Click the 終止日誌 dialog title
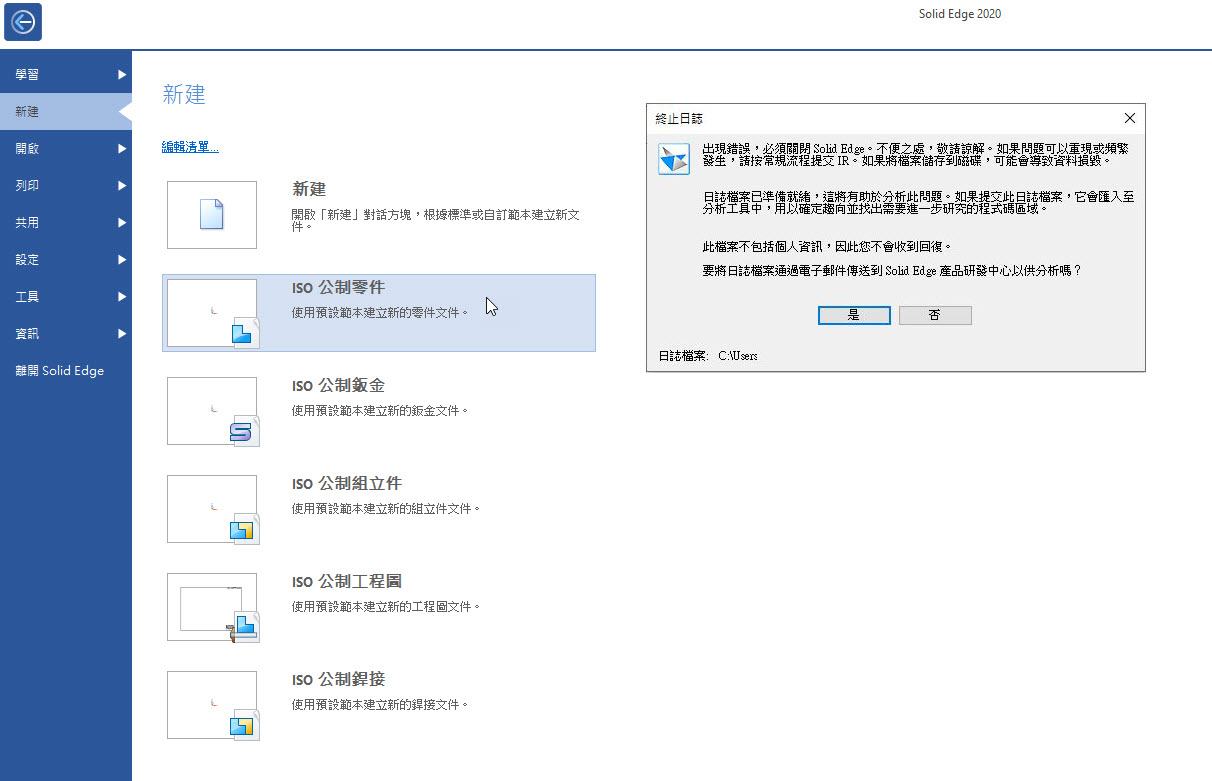 [x=679, y=118]
